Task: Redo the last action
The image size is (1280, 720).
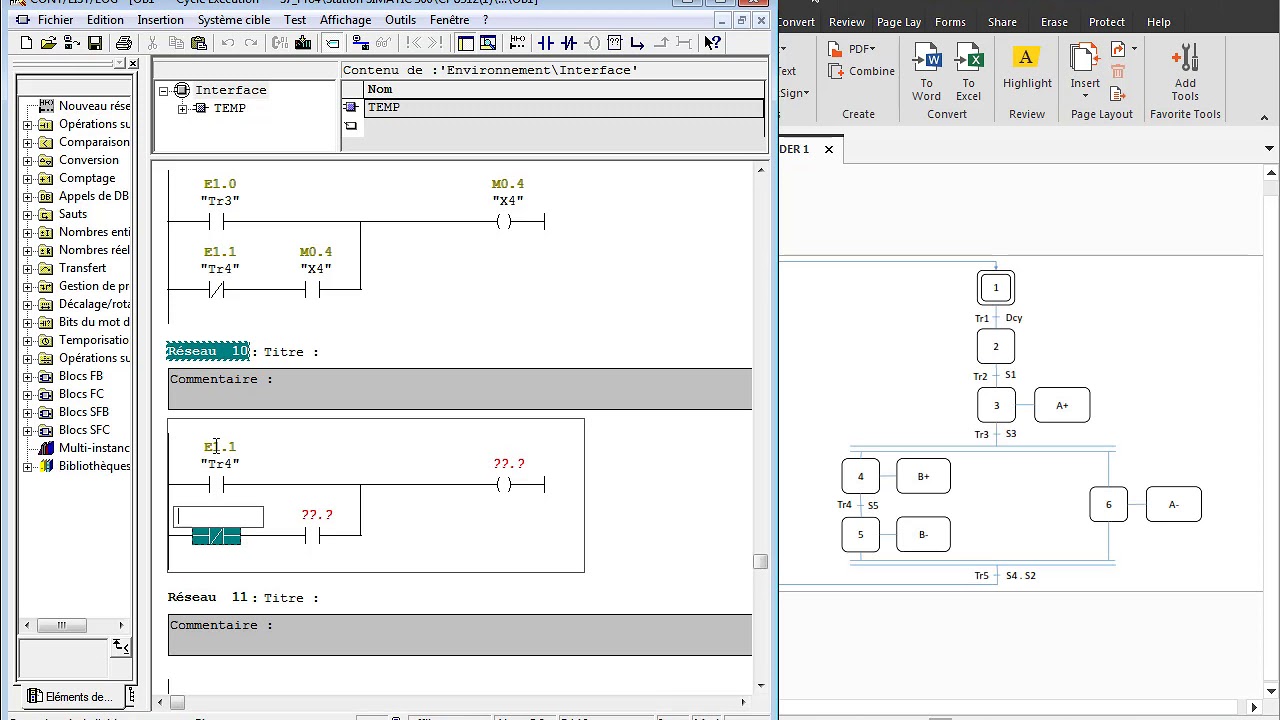Action: click(251, 43)
